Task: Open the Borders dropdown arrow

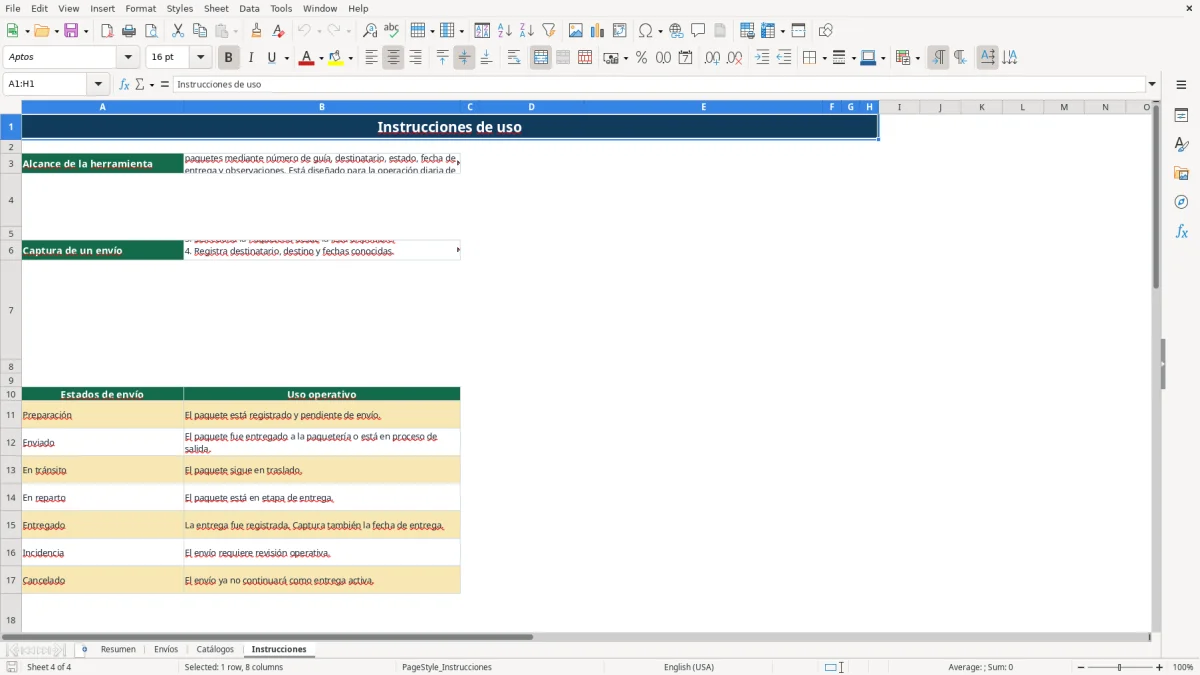Action: pyautogui.click(x=823, y=58)
